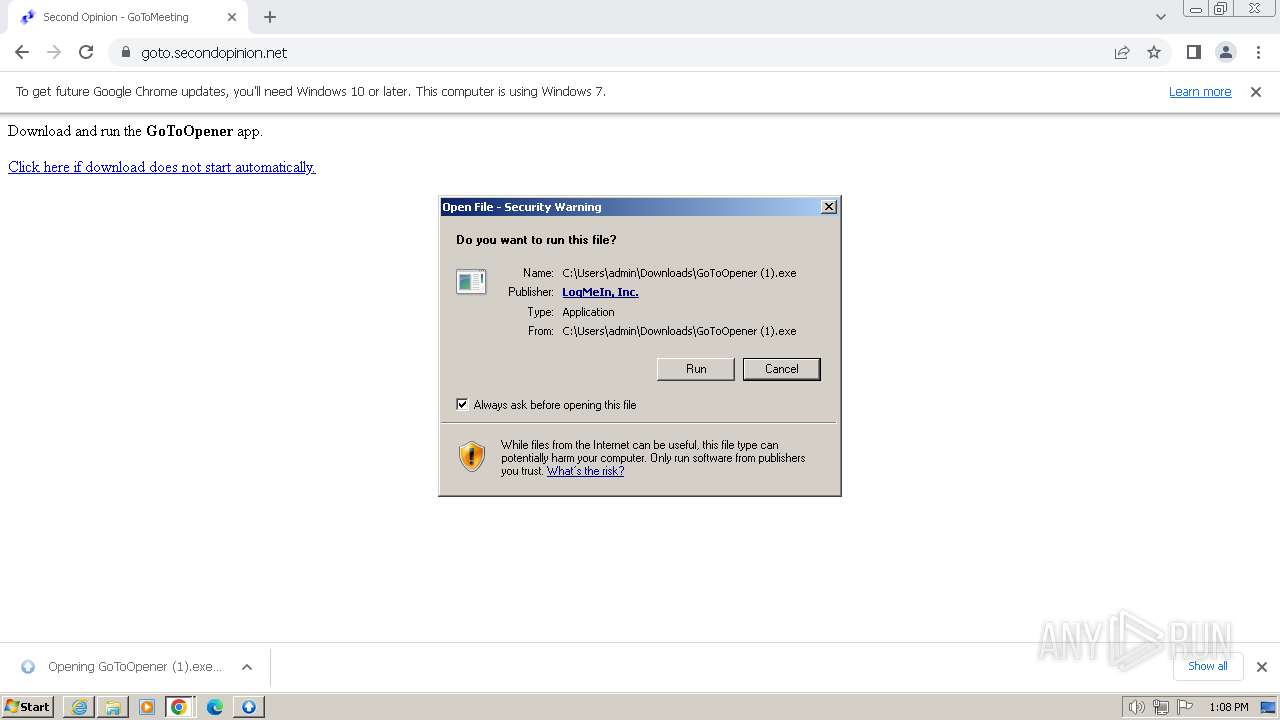
Task: Click the application file icon in dialog
Action: [471, 282]
